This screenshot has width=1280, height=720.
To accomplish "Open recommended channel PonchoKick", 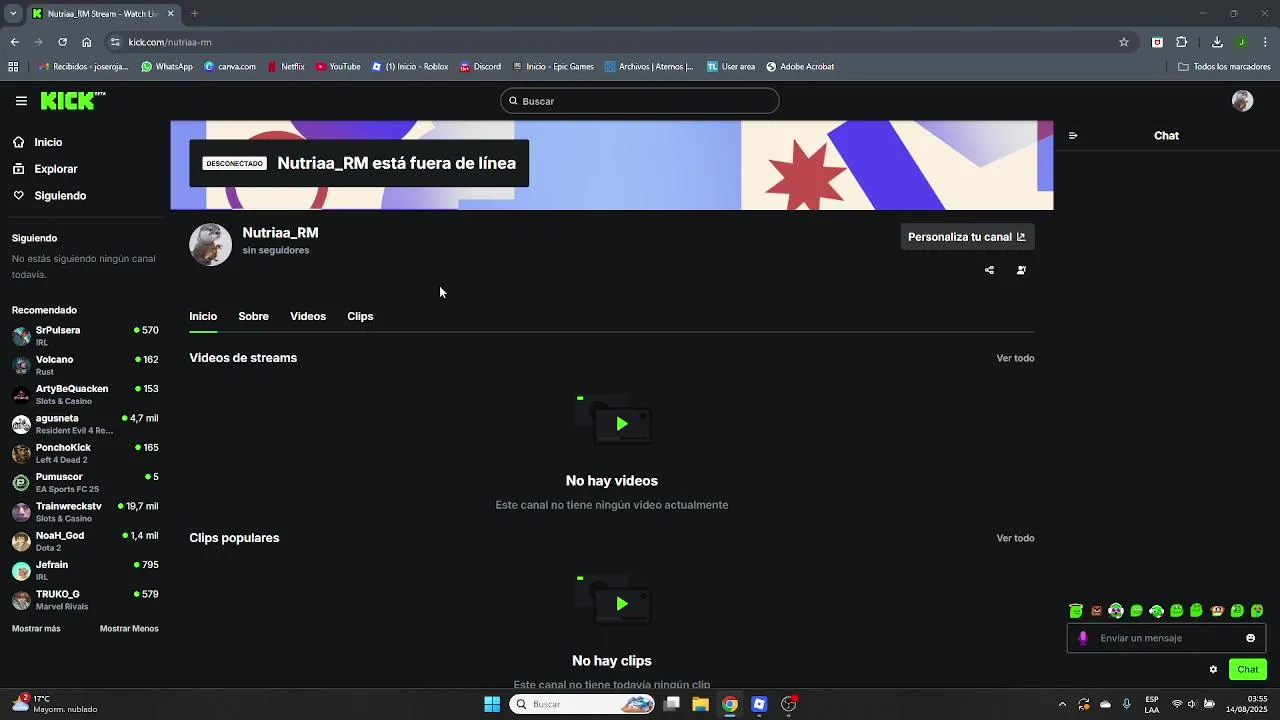I will click(85, 453).
